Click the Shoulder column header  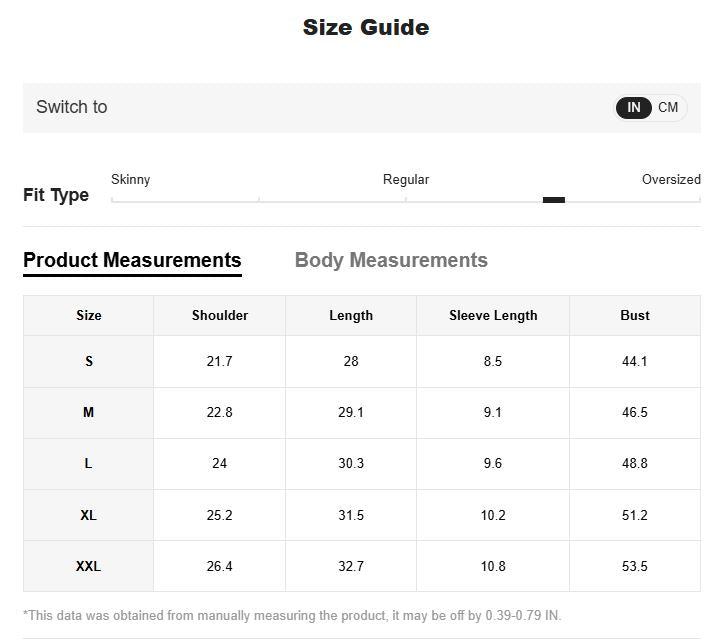pos(220,315)
